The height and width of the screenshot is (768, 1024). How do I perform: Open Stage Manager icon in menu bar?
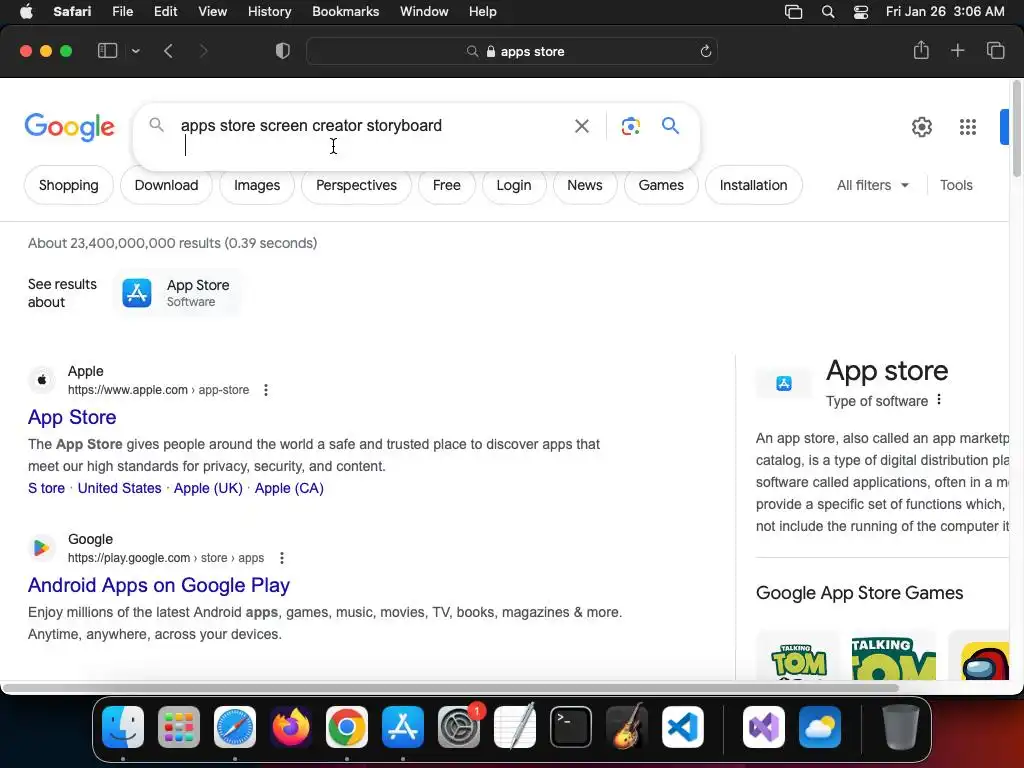[793, 12]
